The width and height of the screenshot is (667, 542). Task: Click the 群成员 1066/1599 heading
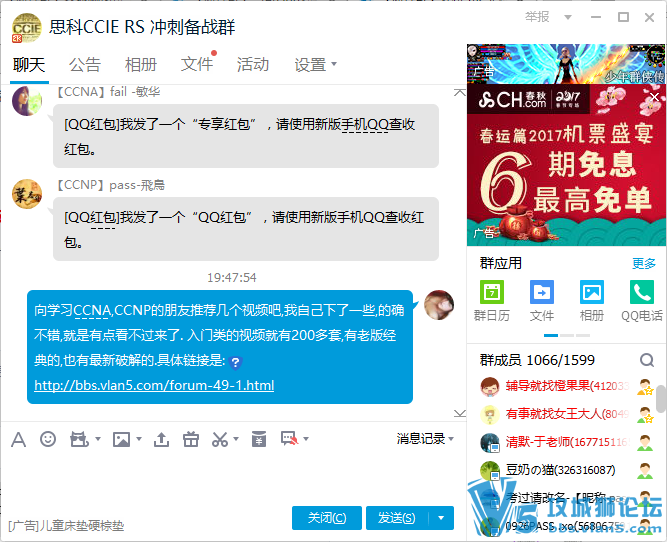point(537,360)
